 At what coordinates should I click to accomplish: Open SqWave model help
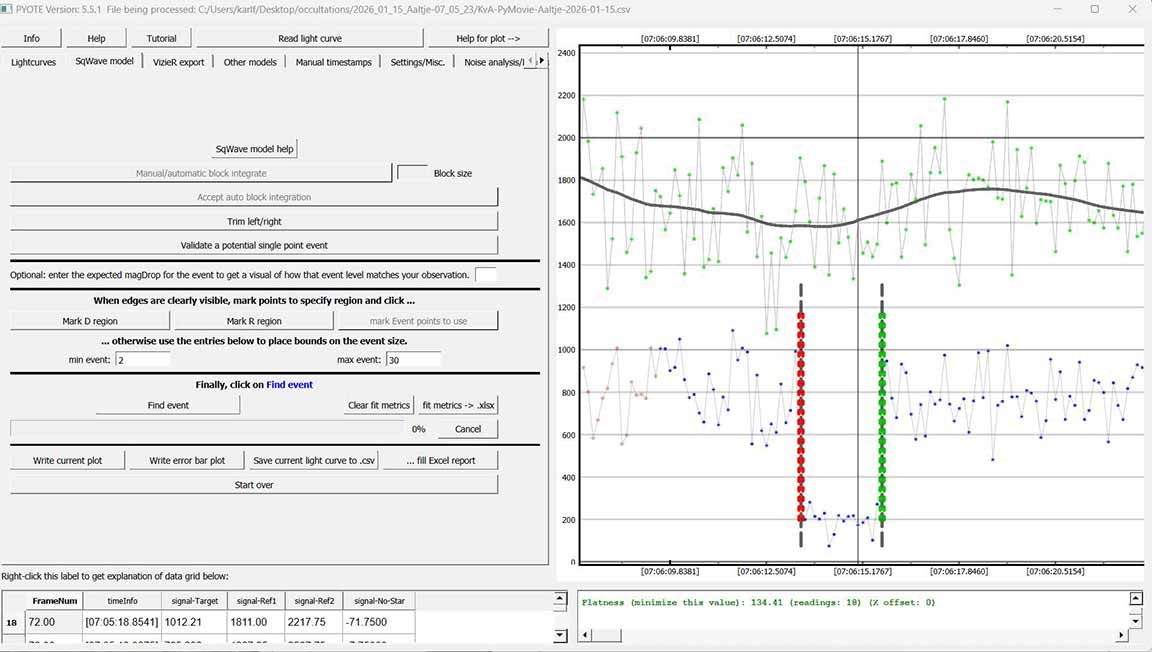coord(255,149)
